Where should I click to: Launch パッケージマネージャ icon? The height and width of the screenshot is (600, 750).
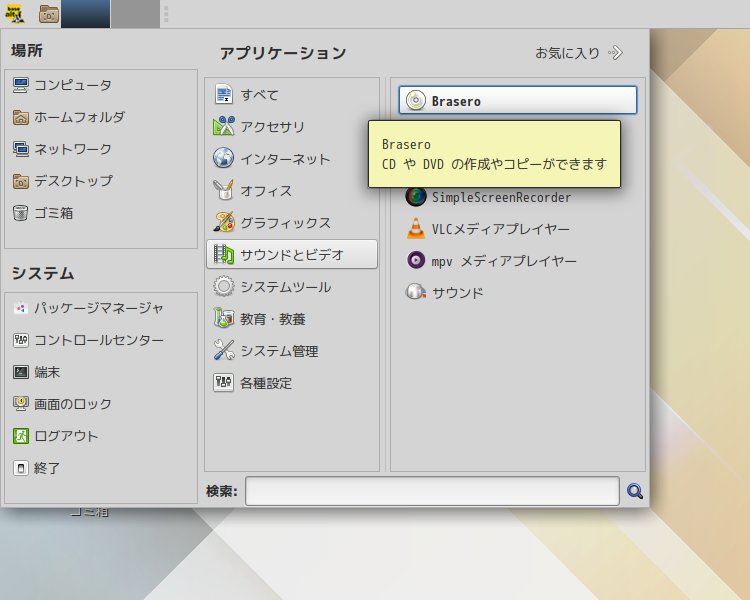click(21, 308)
